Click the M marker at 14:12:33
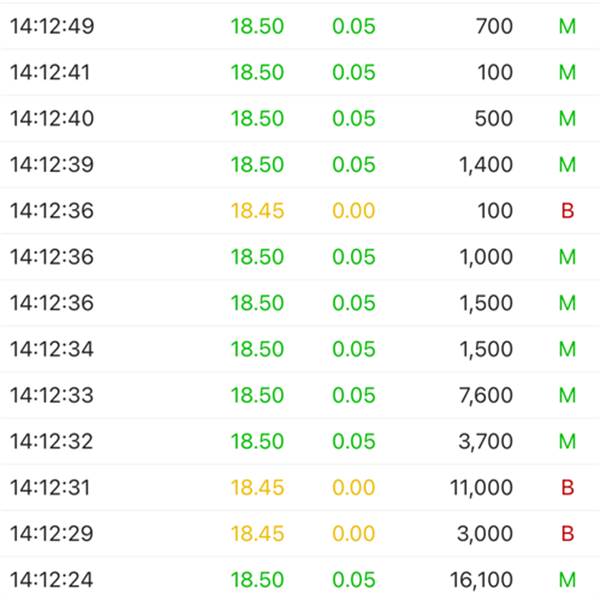This screenshot has width=600, height=600. 567,395
